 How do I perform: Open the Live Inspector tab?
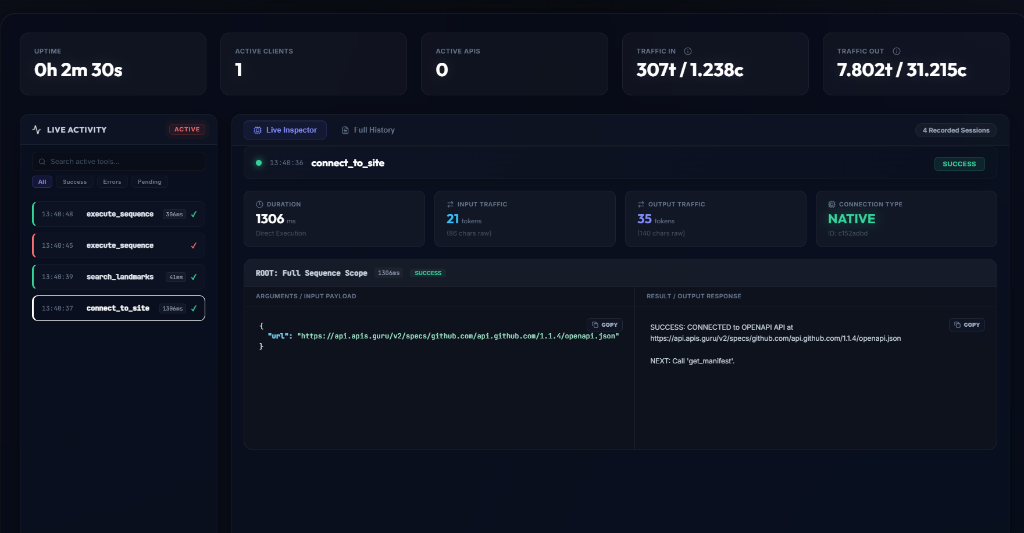[x=285, y=131]
